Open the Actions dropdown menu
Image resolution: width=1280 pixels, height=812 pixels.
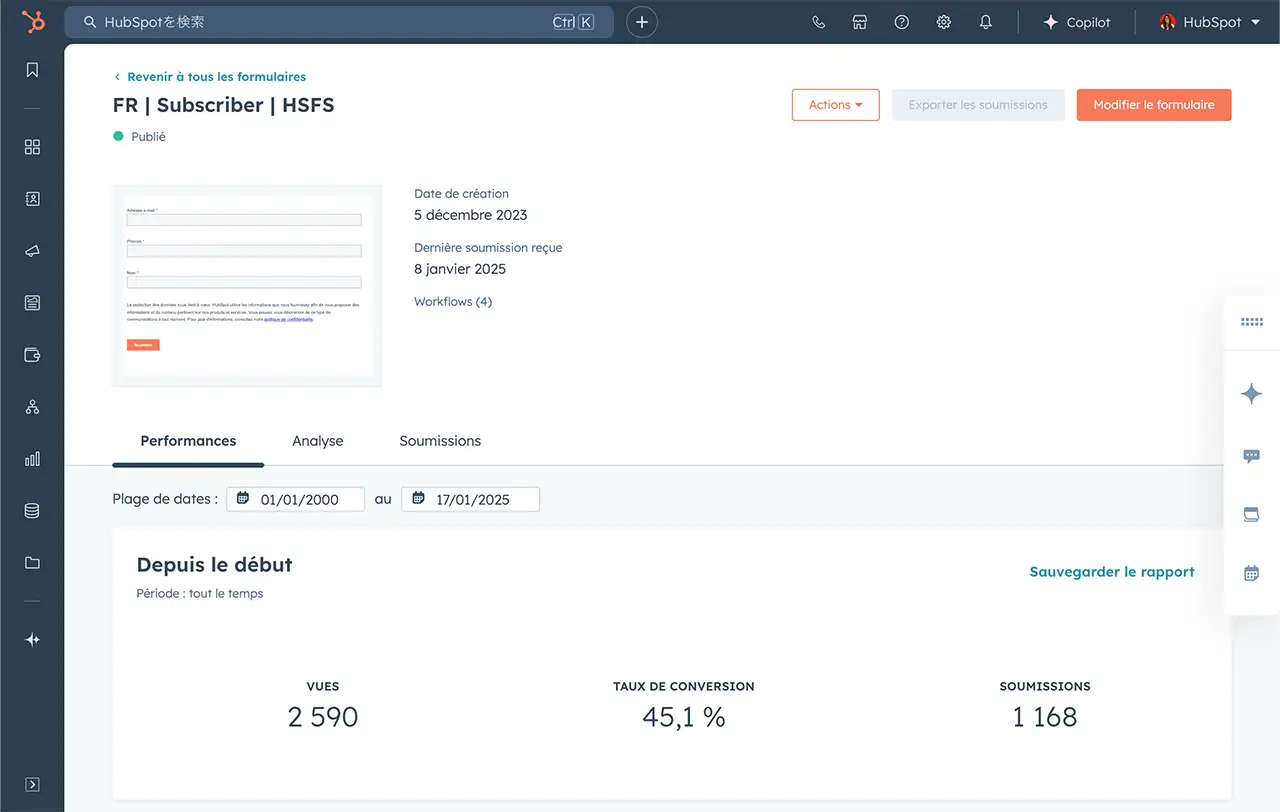[x=835, y=105]
